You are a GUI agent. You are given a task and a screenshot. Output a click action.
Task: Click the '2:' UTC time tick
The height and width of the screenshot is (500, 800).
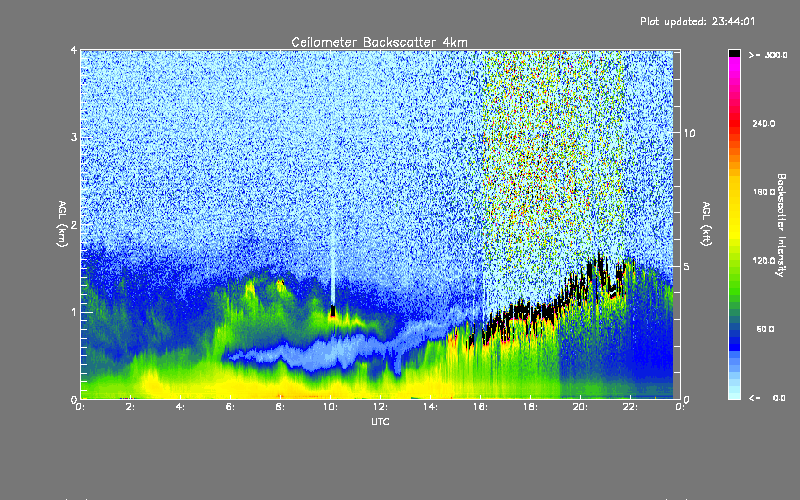coord(131,407)
